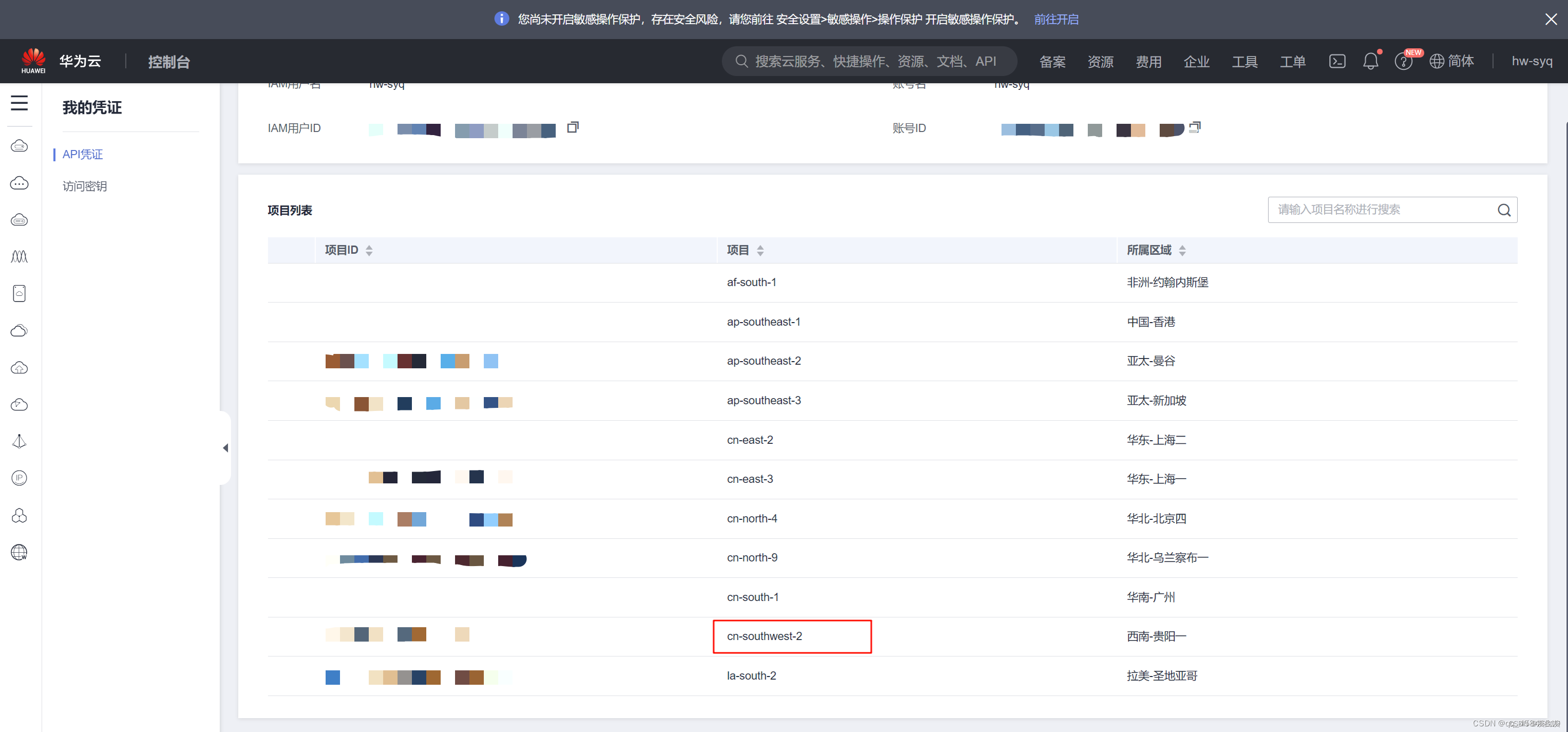Sort by 所属区域 column

[1182, 250]
